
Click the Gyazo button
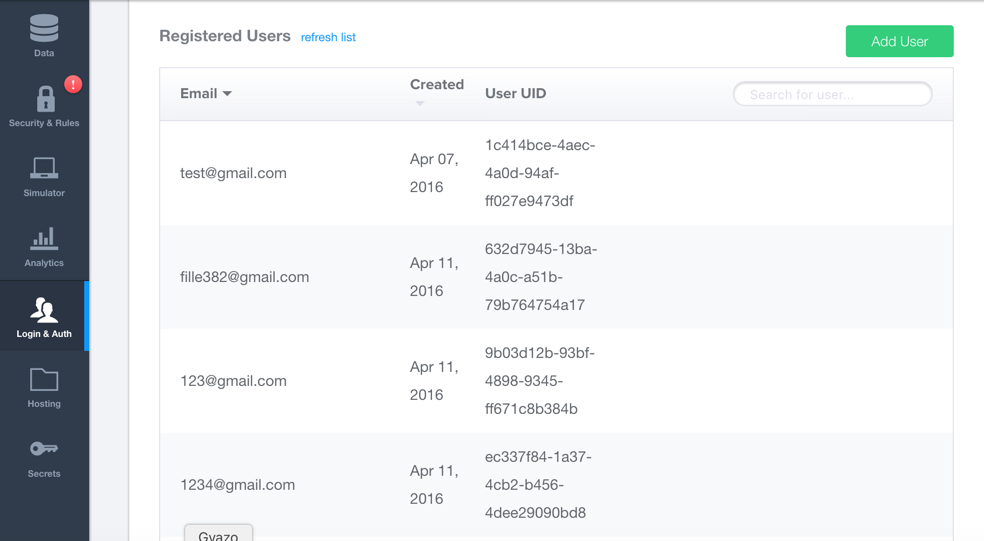tap(218, 534)
